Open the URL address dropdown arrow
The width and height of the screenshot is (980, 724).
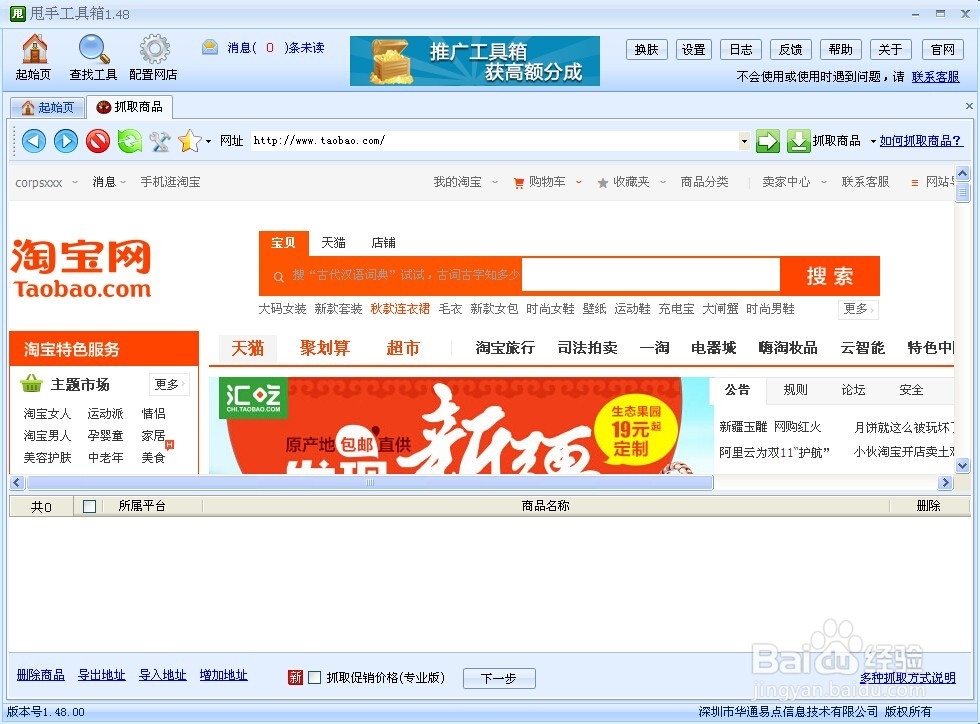744,141
